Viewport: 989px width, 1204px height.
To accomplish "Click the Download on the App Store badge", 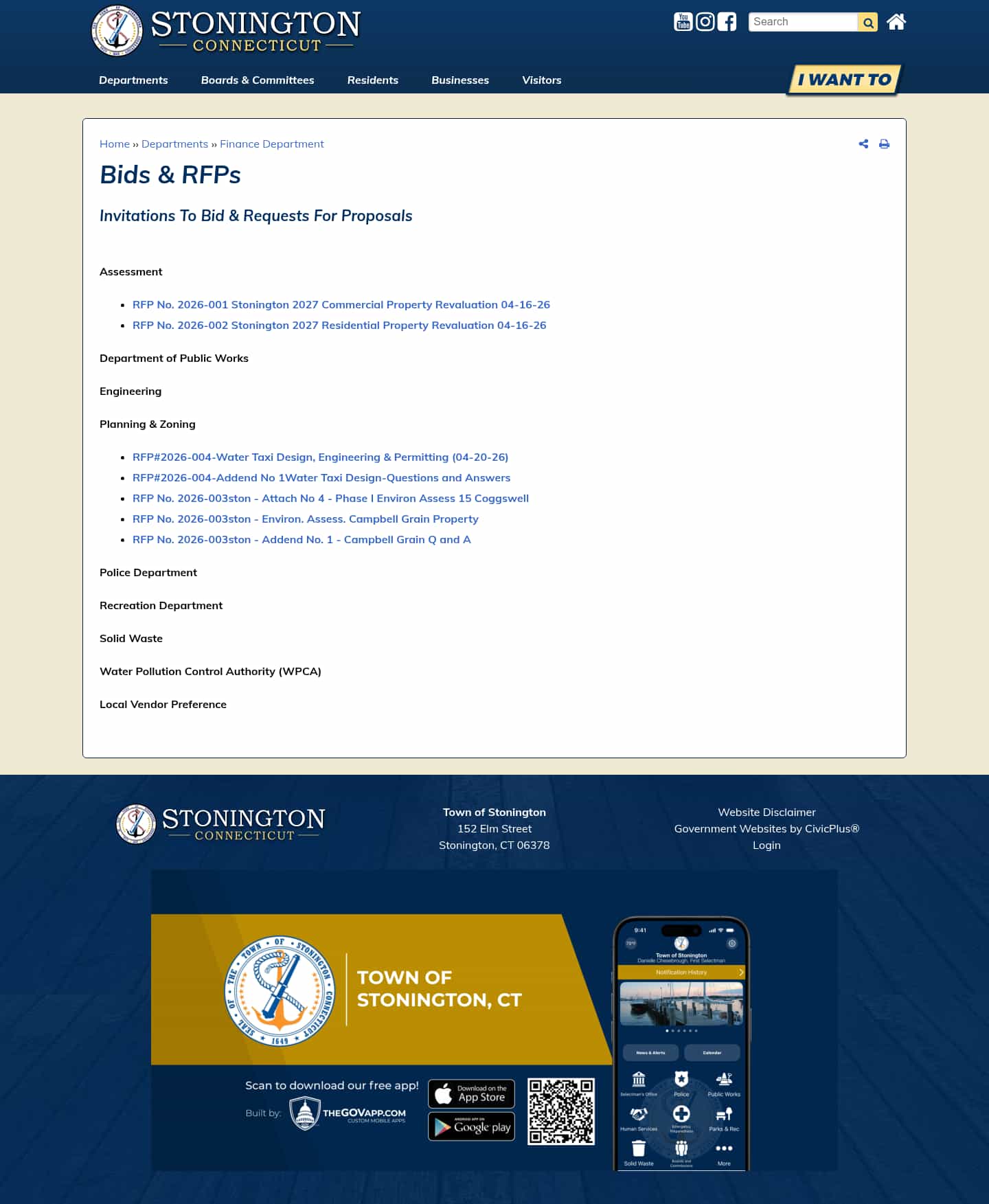I will 471,1093.
